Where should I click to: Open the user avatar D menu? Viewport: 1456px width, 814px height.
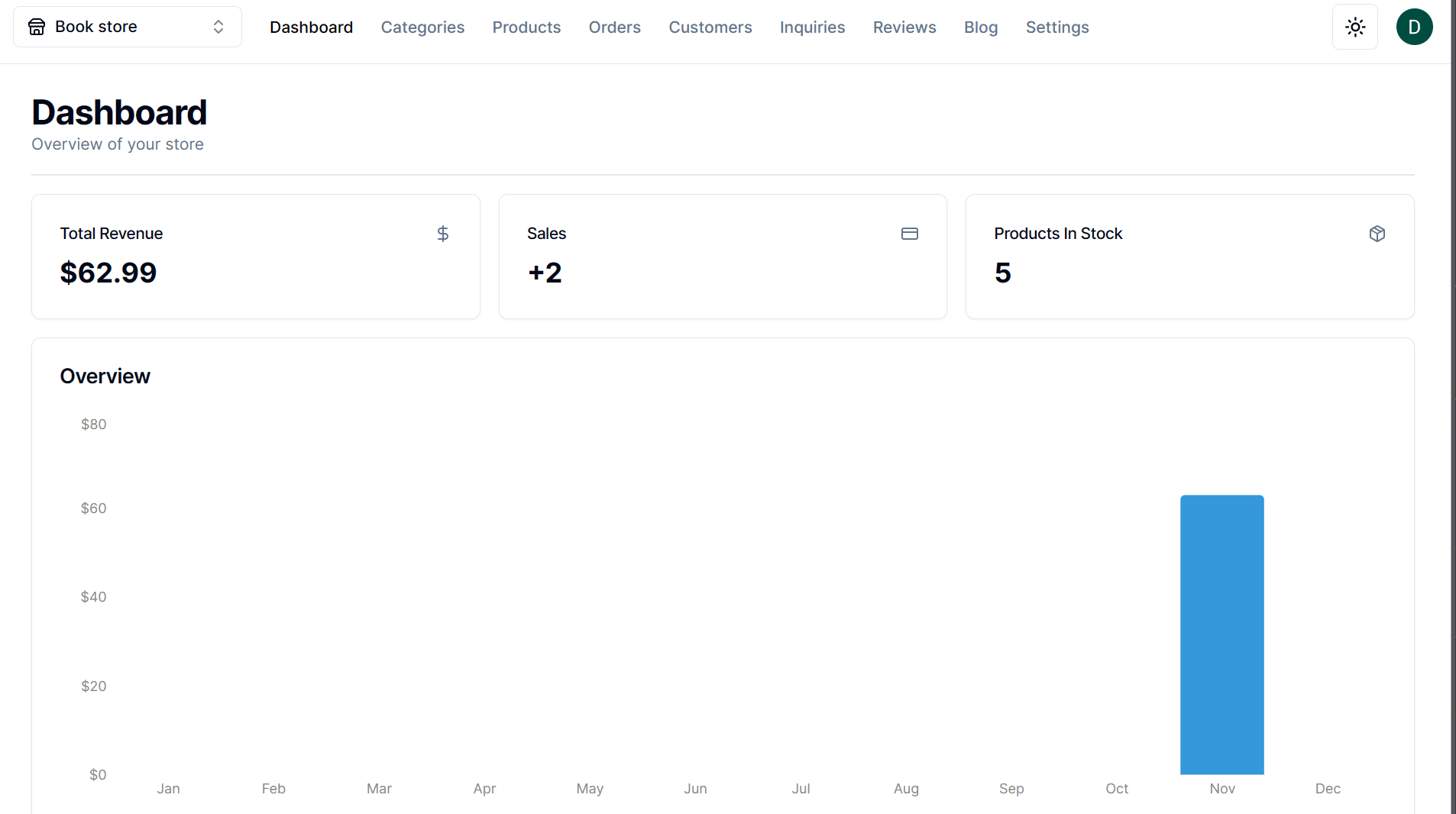tap(1414, 27)
